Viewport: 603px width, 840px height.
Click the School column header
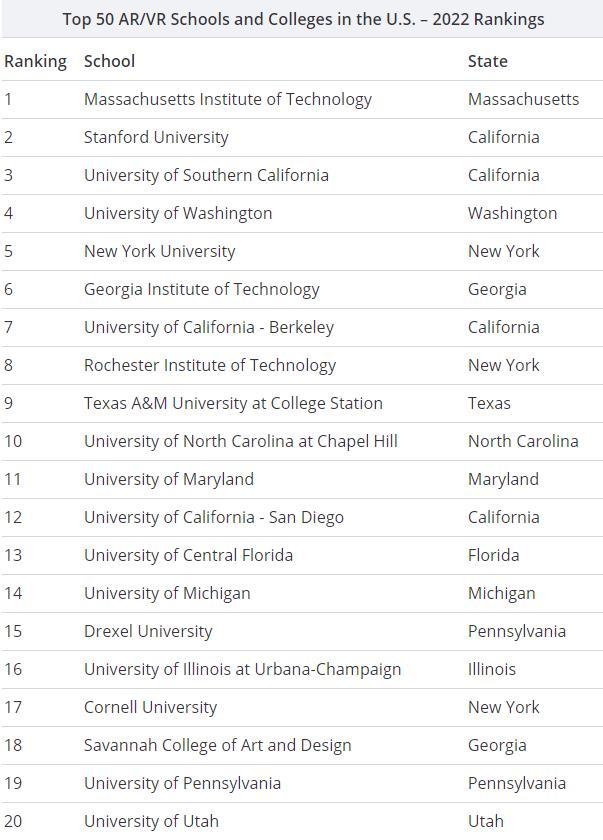click(x=109, y=61)
